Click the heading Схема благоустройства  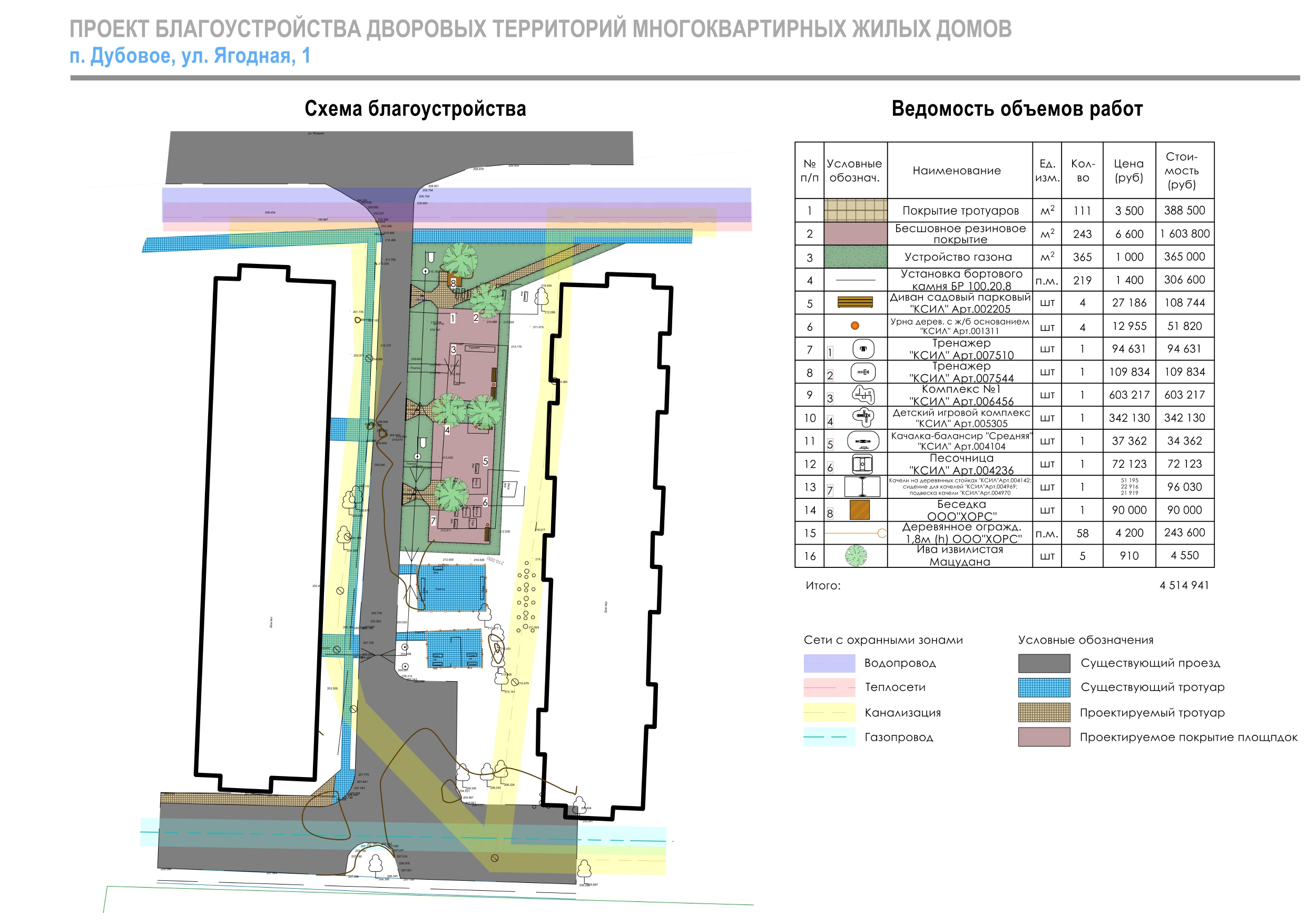(415, 108)
